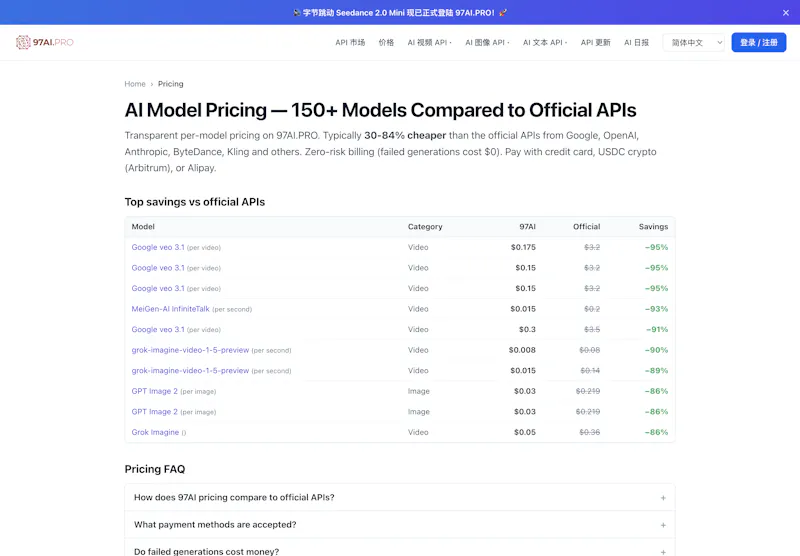Viewport: 800px width, 556px height.
Task: Go to the Home breadcrumb
Action: (135, 84)
